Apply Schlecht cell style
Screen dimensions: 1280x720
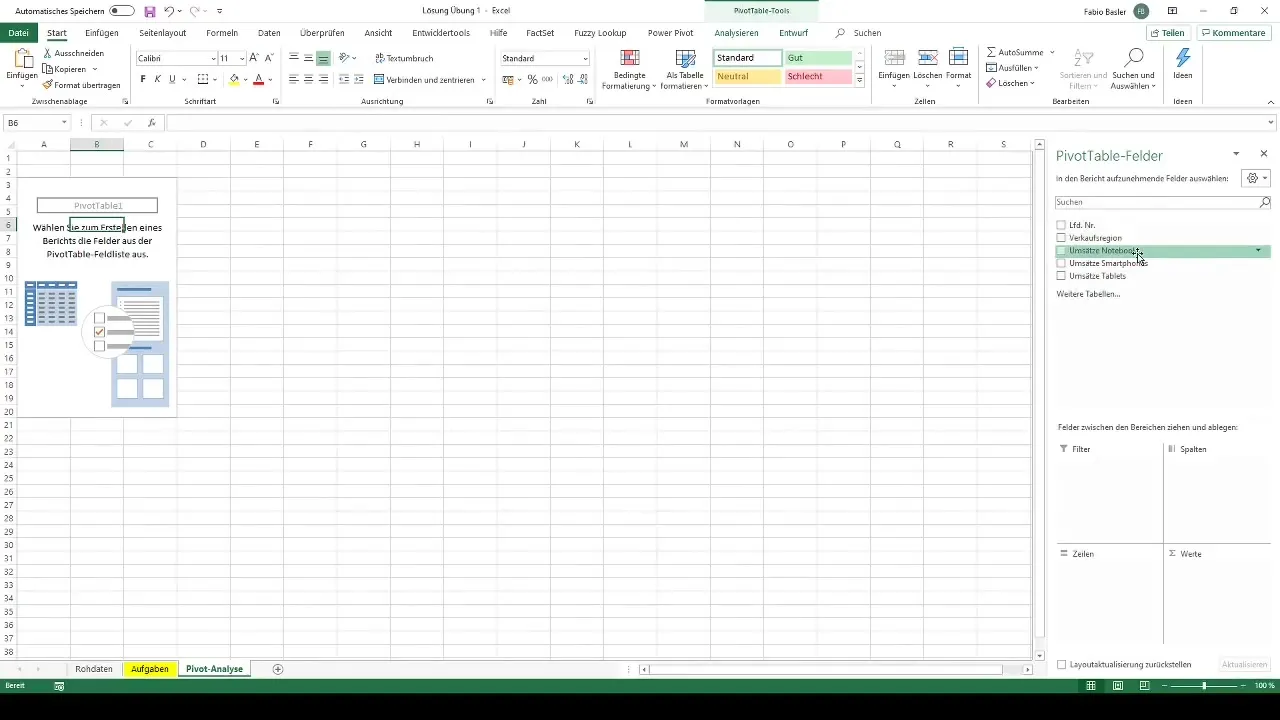coord(818,76)
